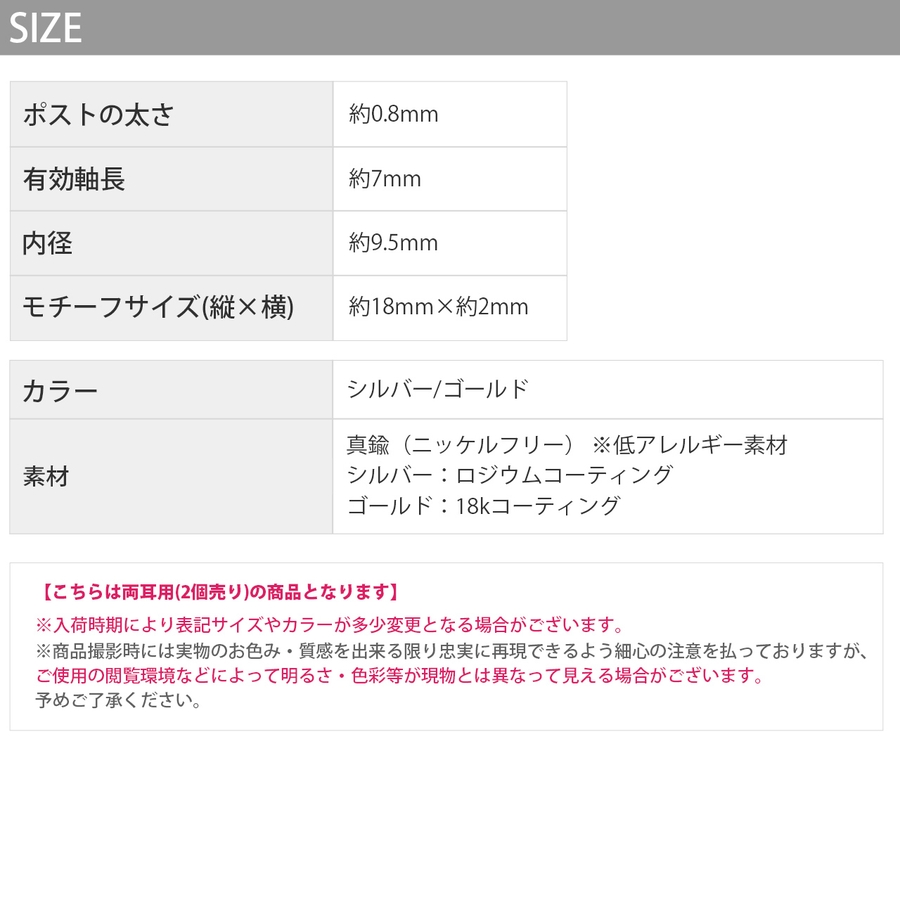
Task: Click the 両耳用(2個売り) bold notice
Action: [221, 592]
